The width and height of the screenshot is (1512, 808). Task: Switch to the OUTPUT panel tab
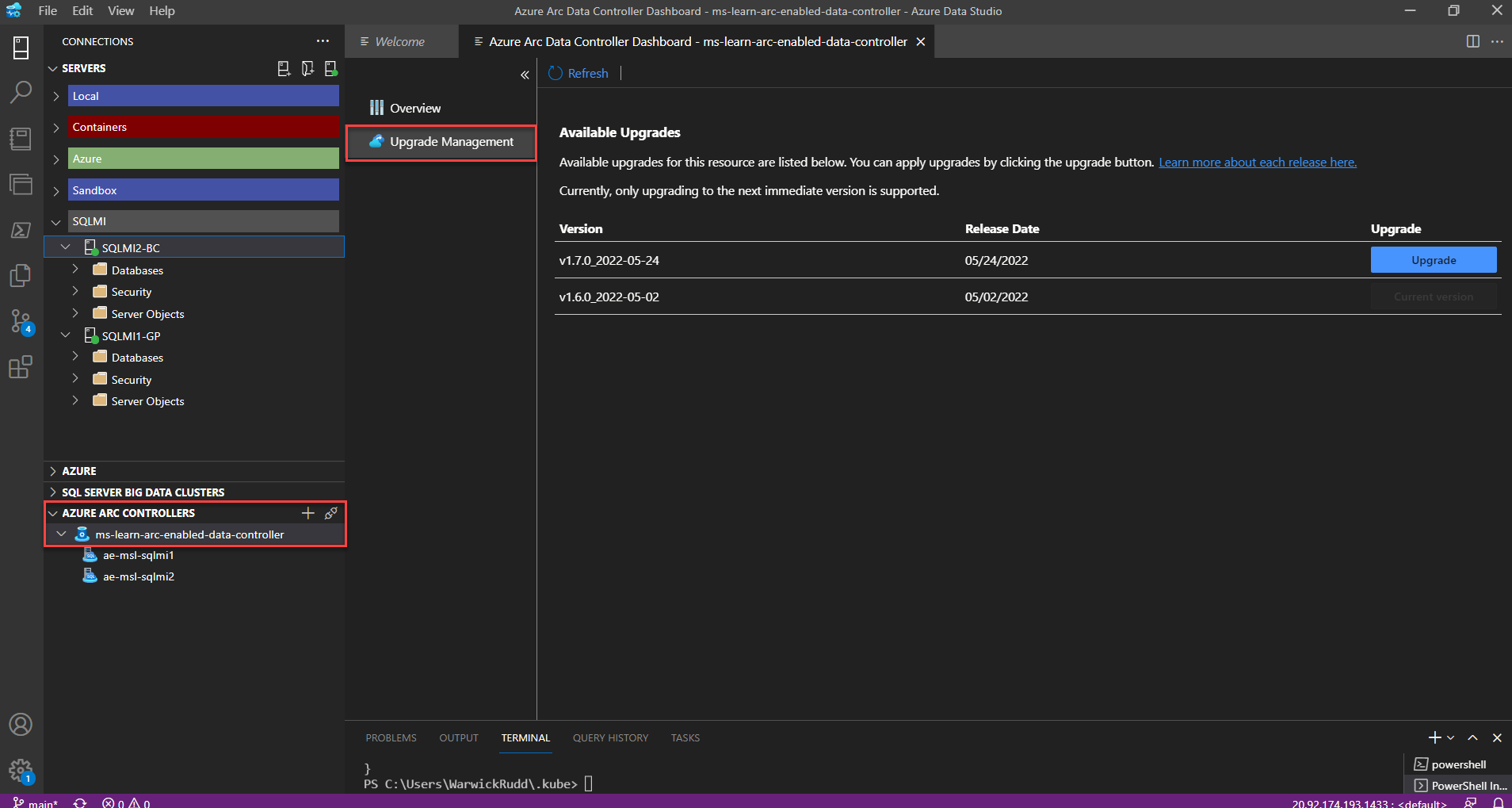coord(459,737)
